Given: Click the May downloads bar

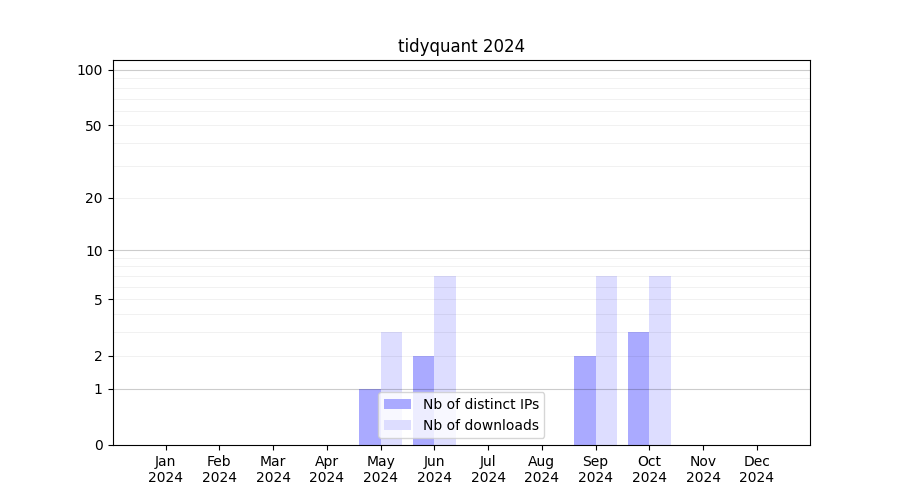Looking at the screenshot, I should point(391,362).
